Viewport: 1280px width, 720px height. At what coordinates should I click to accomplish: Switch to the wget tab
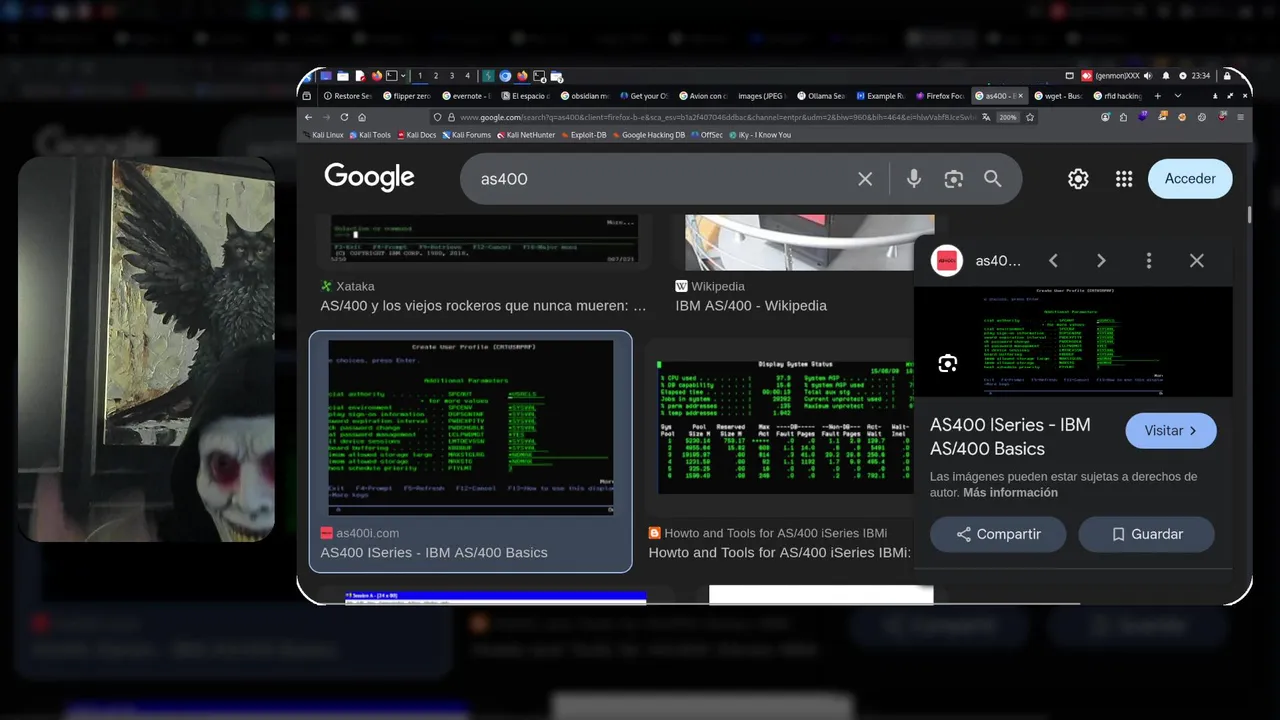pos(1061,96)
